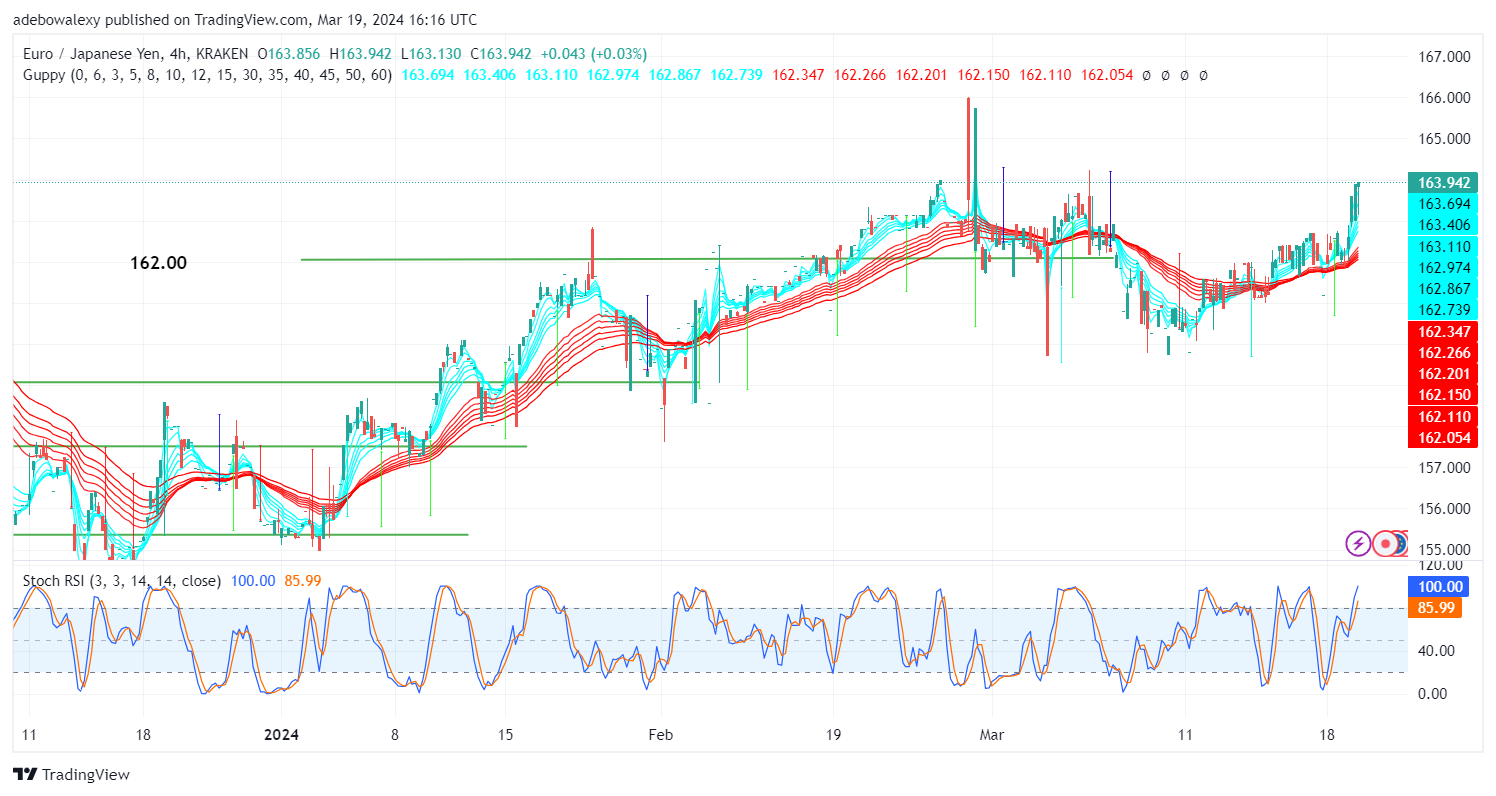Click the 166.000 price axis label

click(1442, 98)
